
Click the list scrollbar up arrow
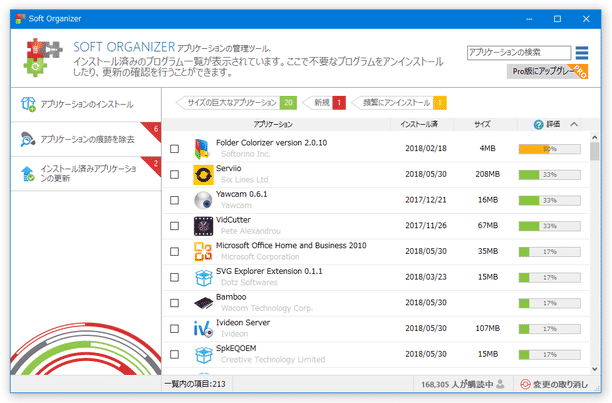[594, 137]
